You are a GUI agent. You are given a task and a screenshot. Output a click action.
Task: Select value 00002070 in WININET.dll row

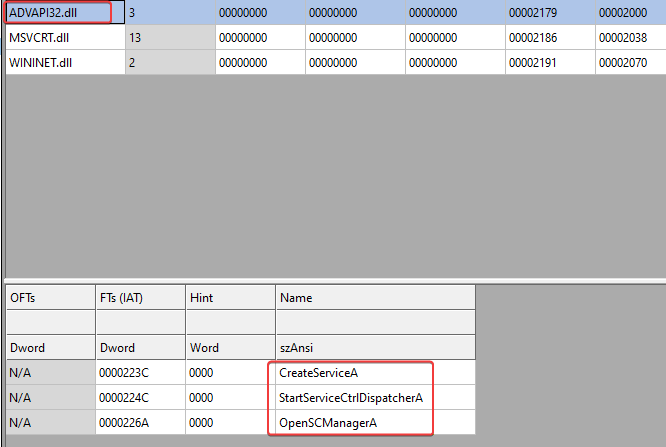[x=631, y=62]
